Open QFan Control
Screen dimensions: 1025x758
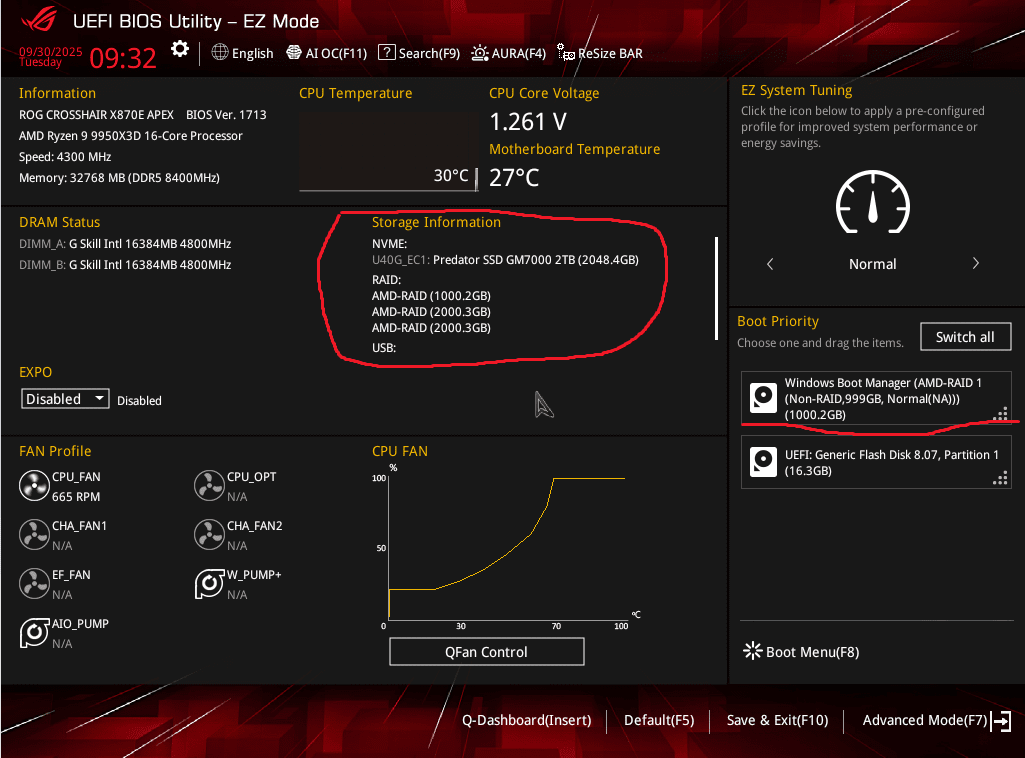486,651
